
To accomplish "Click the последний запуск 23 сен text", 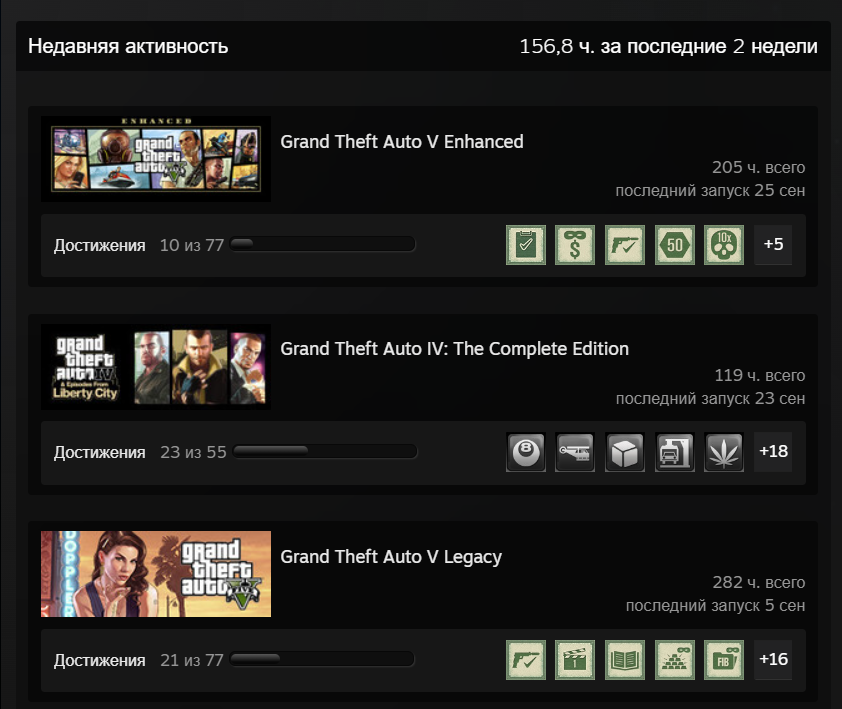I will 710,399.
